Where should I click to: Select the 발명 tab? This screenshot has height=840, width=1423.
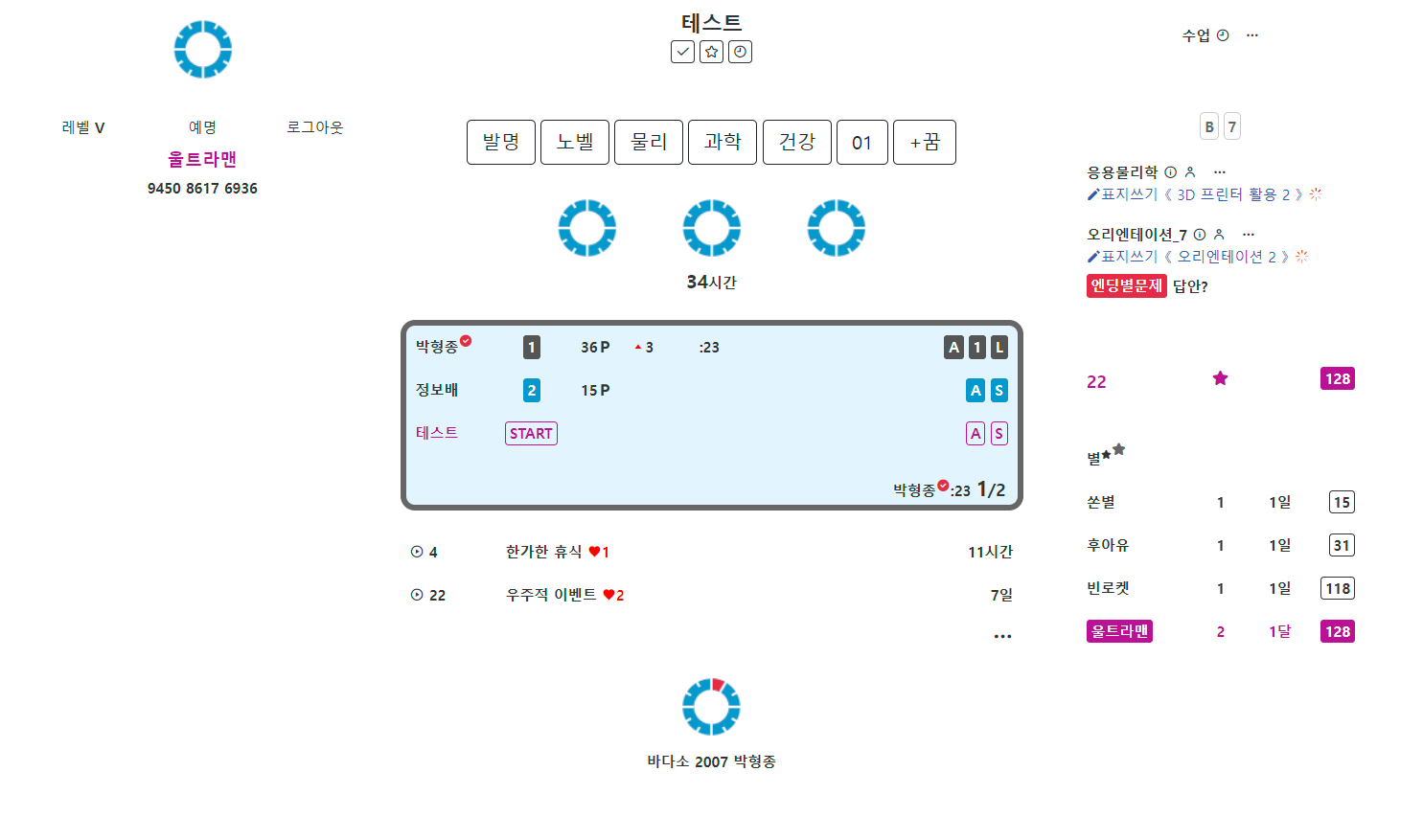pyautogui.click(x=501, y=143)
